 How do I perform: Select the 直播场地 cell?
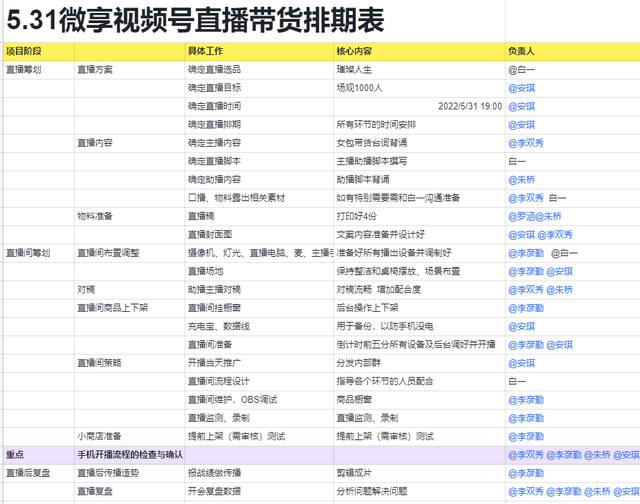(259, 271)
